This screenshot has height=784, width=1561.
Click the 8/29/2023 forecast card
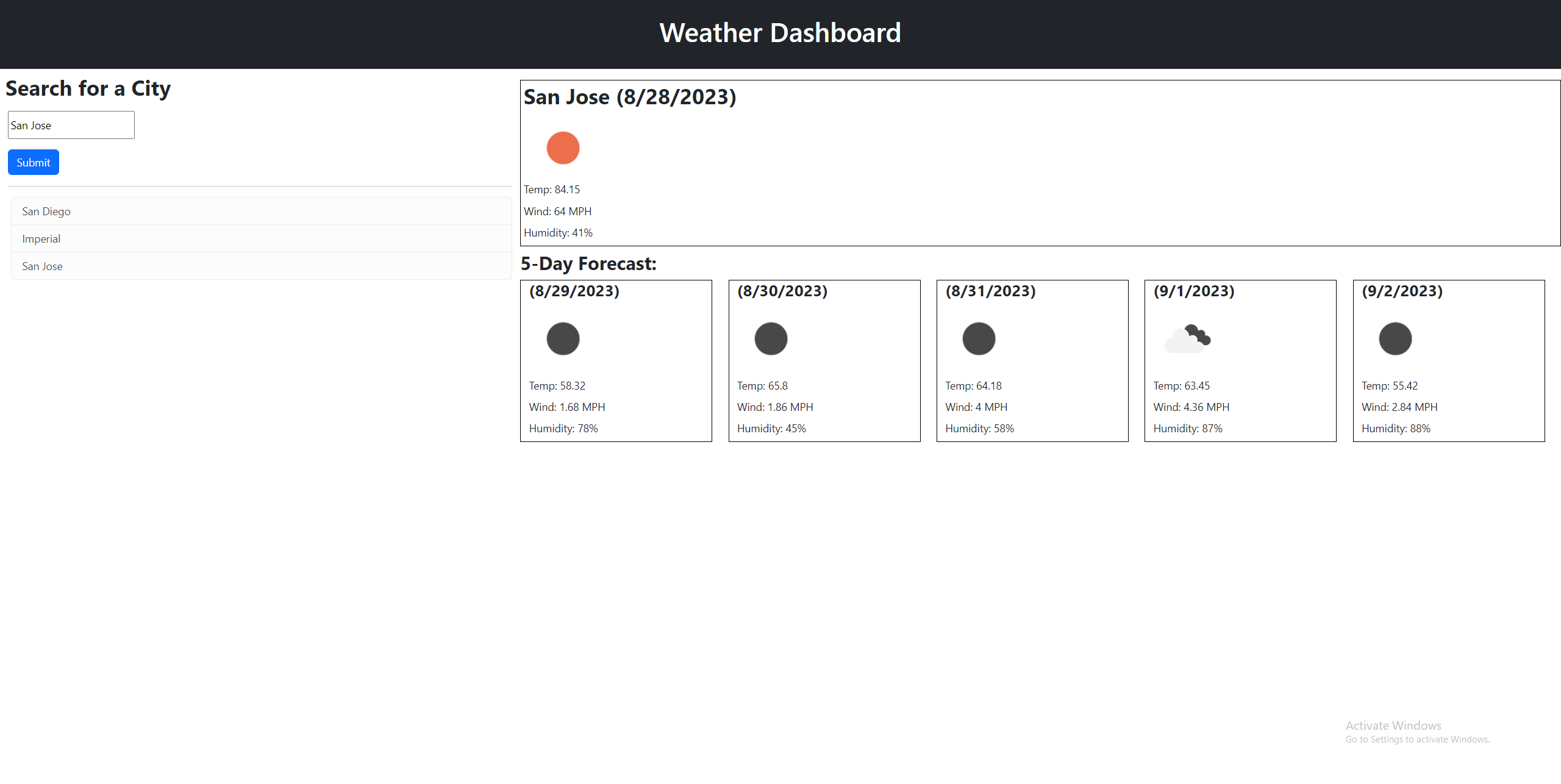pyautogui.click(x=616, y=360)
